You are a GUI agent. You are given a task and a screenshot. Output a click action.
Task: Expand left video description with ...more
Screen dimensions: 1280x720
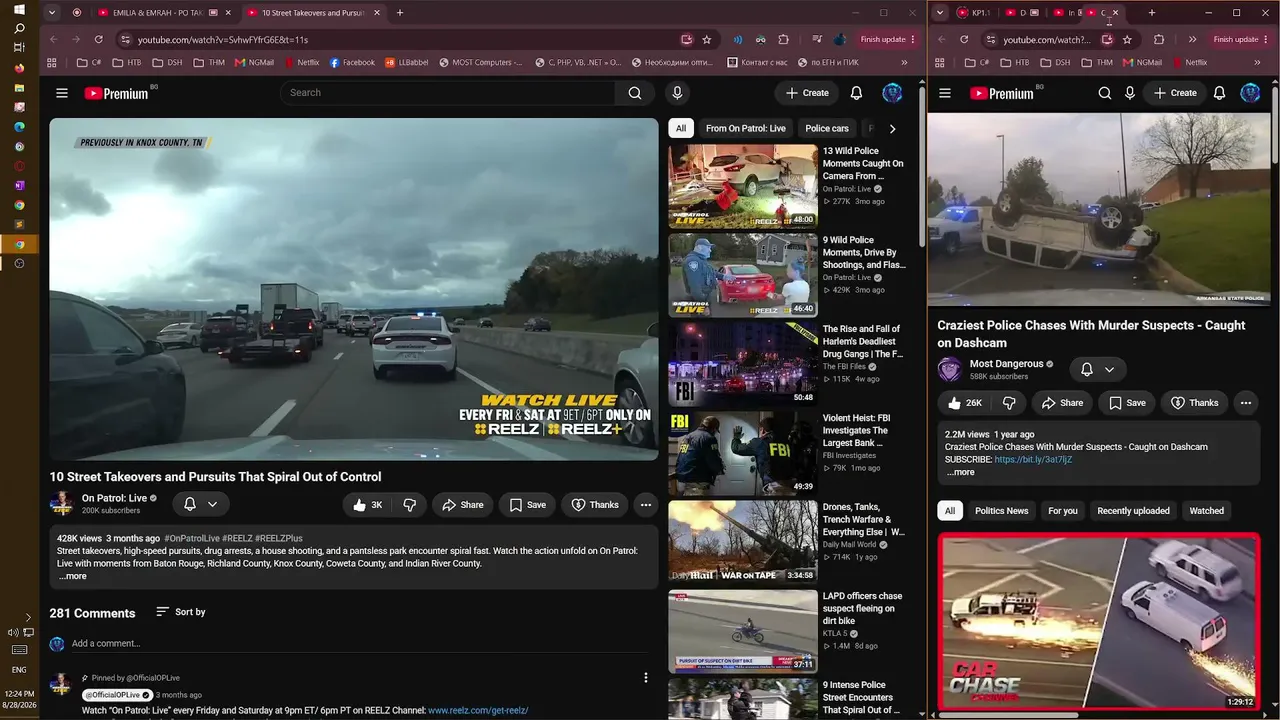tap(73, 576)
